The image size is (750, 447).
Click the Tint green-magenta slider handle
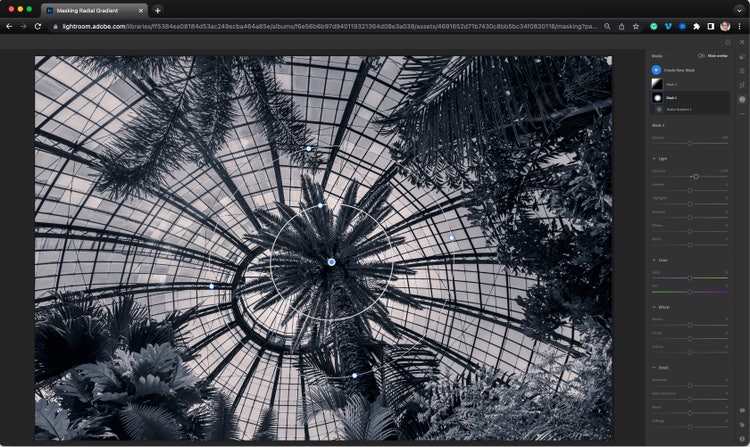tap(690, 291)
